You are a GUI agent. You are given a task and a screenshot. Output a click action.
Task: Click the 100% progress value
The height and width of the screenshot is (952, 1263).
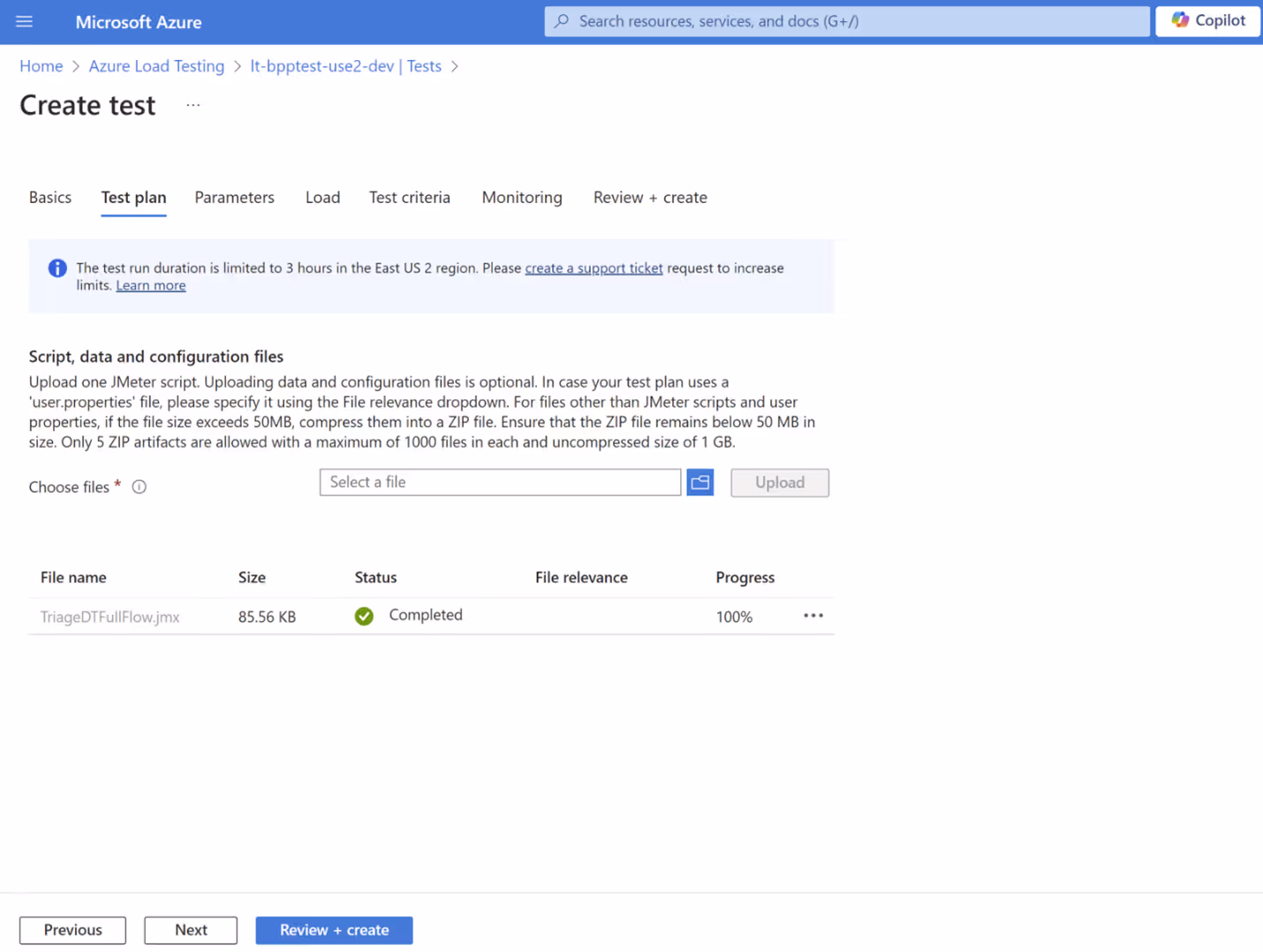[734, 616]
